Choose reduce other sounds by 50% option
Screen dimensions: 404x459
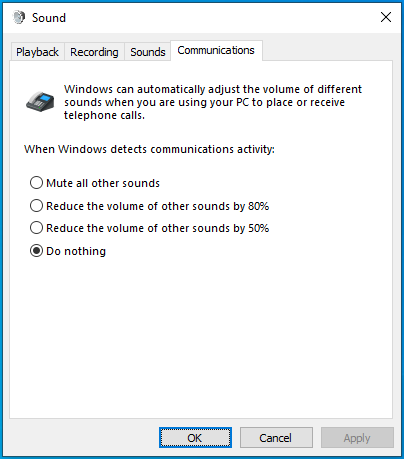(36, 228)
